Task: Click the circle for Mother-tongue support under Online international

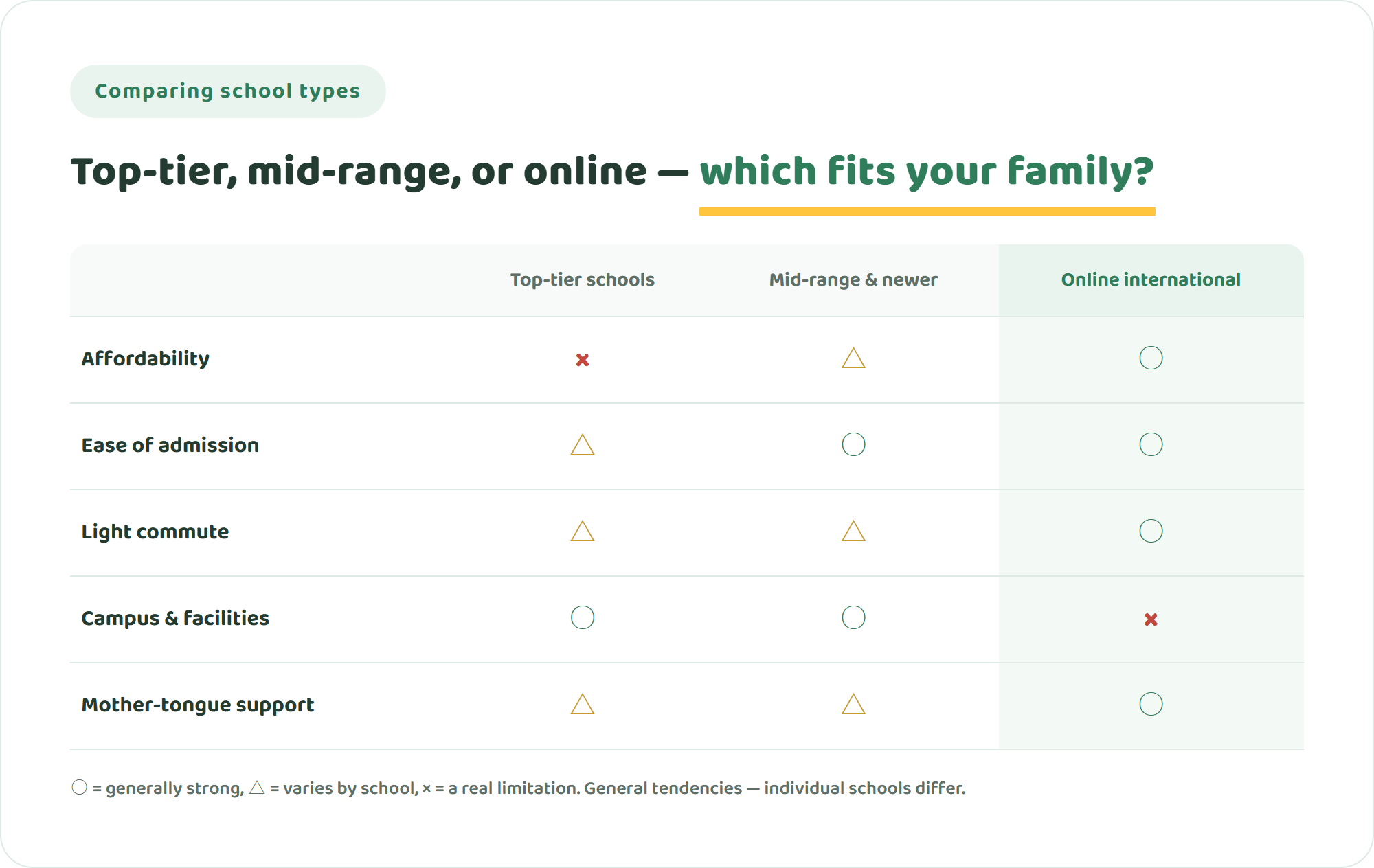Action: (x=1151, y=704)
